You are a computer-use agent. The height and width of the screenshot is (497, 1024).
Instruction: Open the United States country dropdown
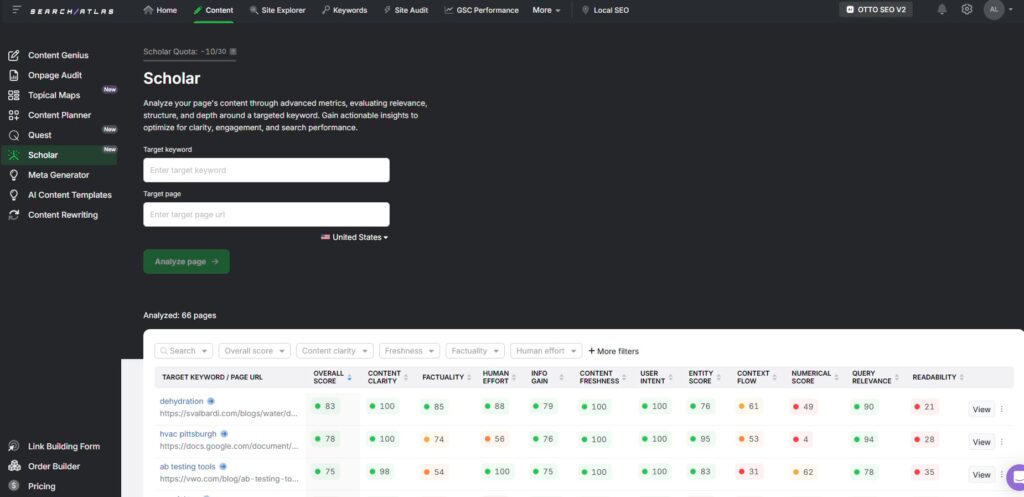coord(354,237)
